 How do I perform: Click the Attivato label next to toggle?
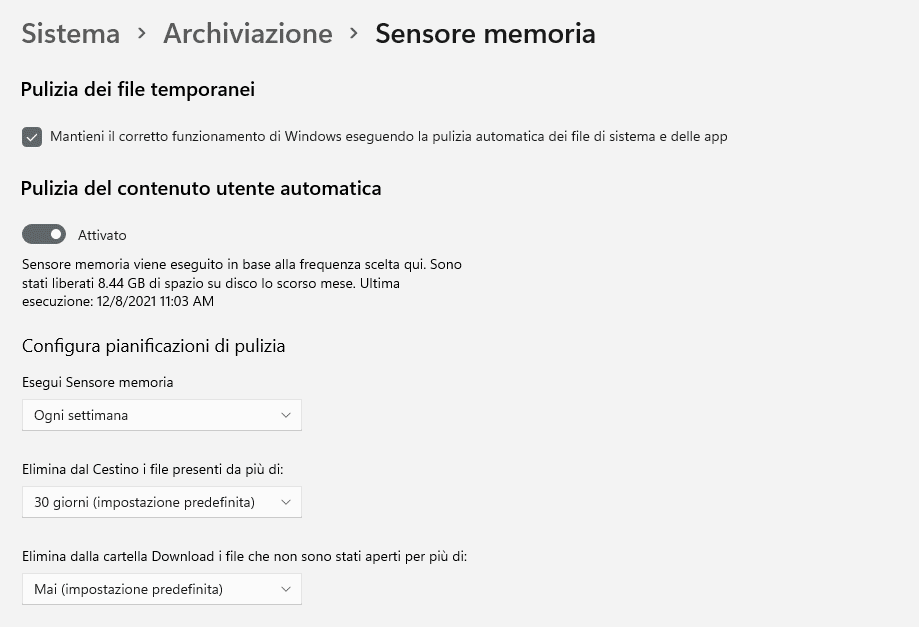coord(102,235)
